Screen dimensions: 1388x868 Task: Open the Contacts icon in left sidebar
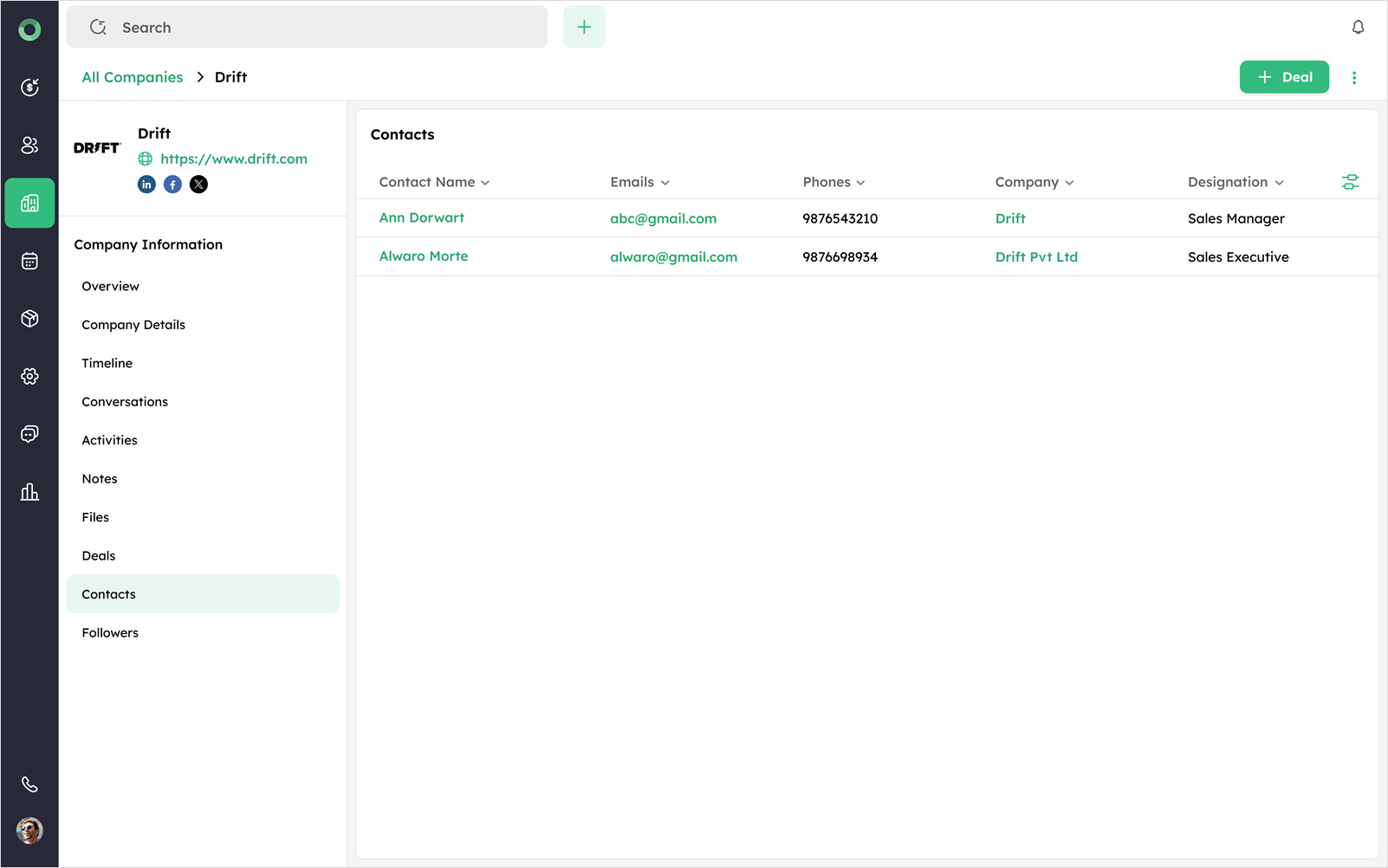click(x=29, y=145)
